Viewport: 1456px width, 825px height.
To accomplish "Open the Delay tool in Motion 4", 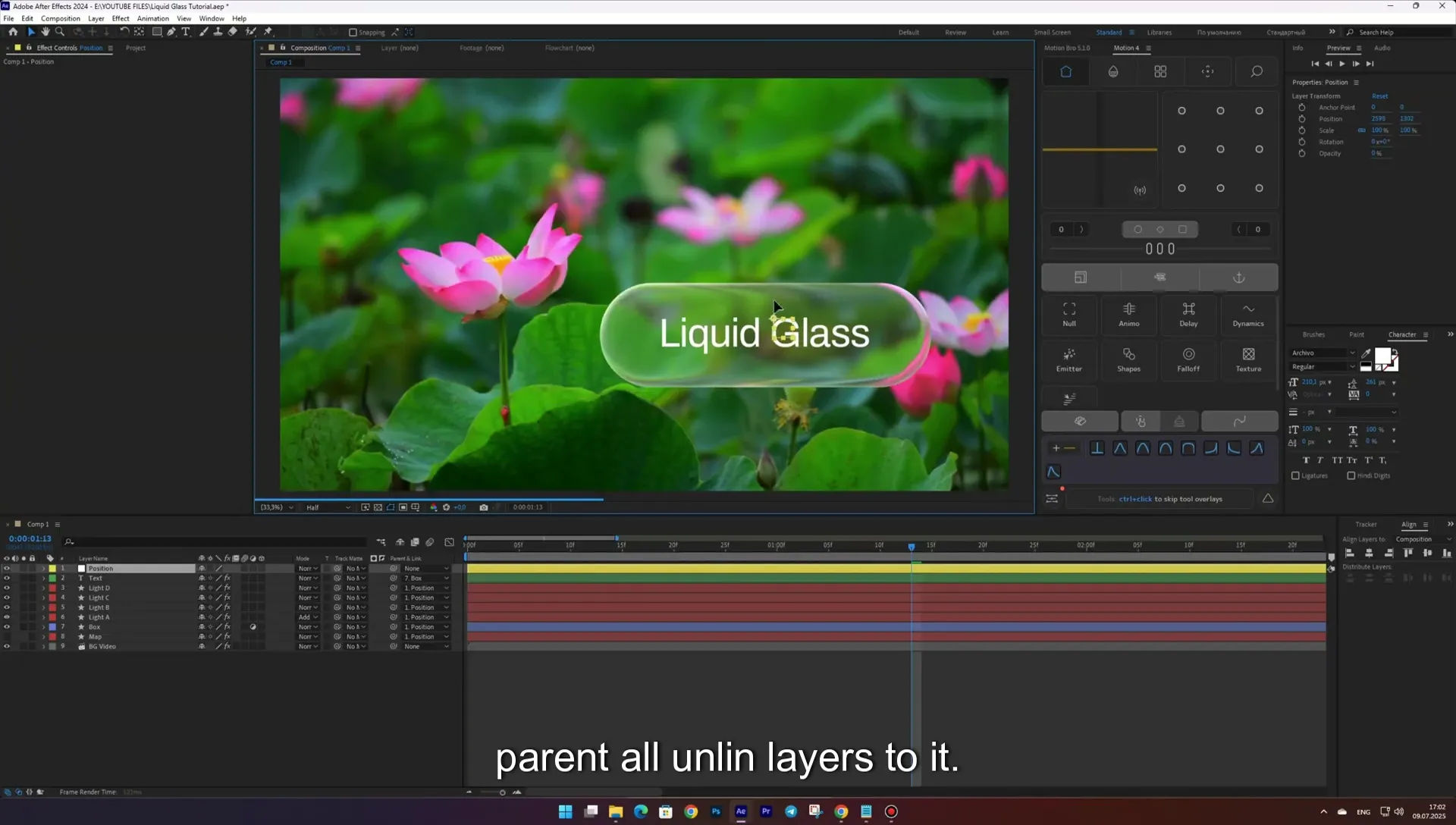I will [x=1188, y=315].
